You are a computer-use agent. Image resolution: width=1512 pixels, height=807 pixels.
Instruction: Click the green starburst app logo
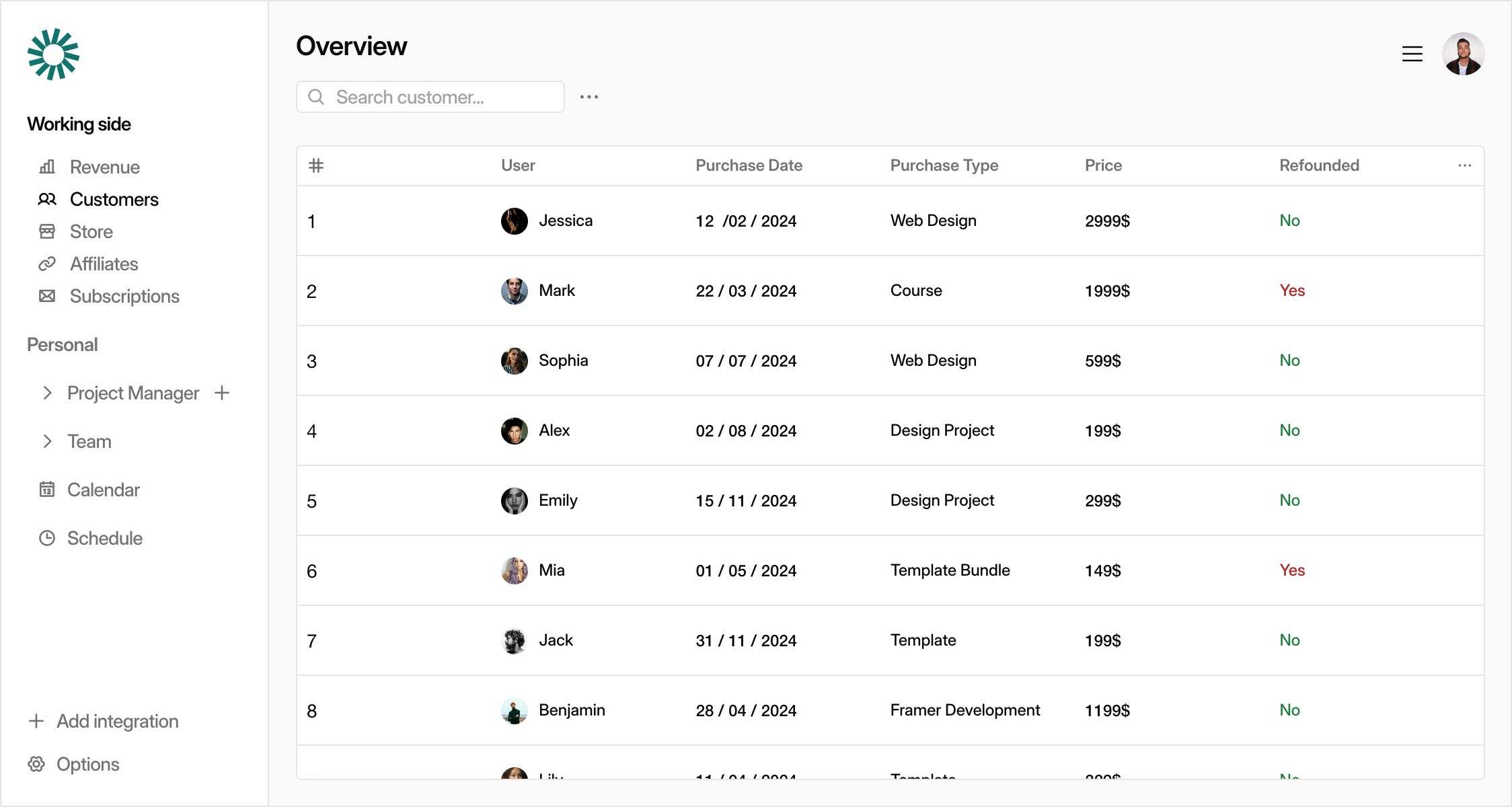tap(53, 54)
